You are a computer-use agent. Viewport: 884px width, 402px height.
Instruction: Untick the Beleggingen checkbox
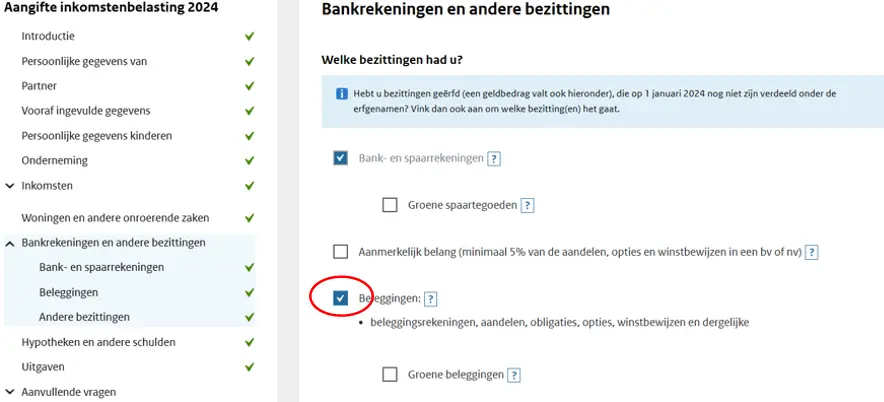click(x=341, y=298)
